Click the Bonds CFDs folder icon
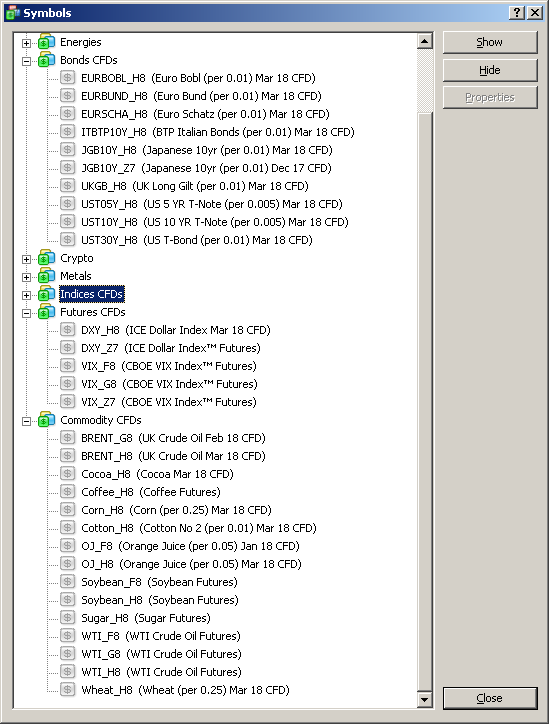Screen dimensions: 549x724 click(47, 60)
